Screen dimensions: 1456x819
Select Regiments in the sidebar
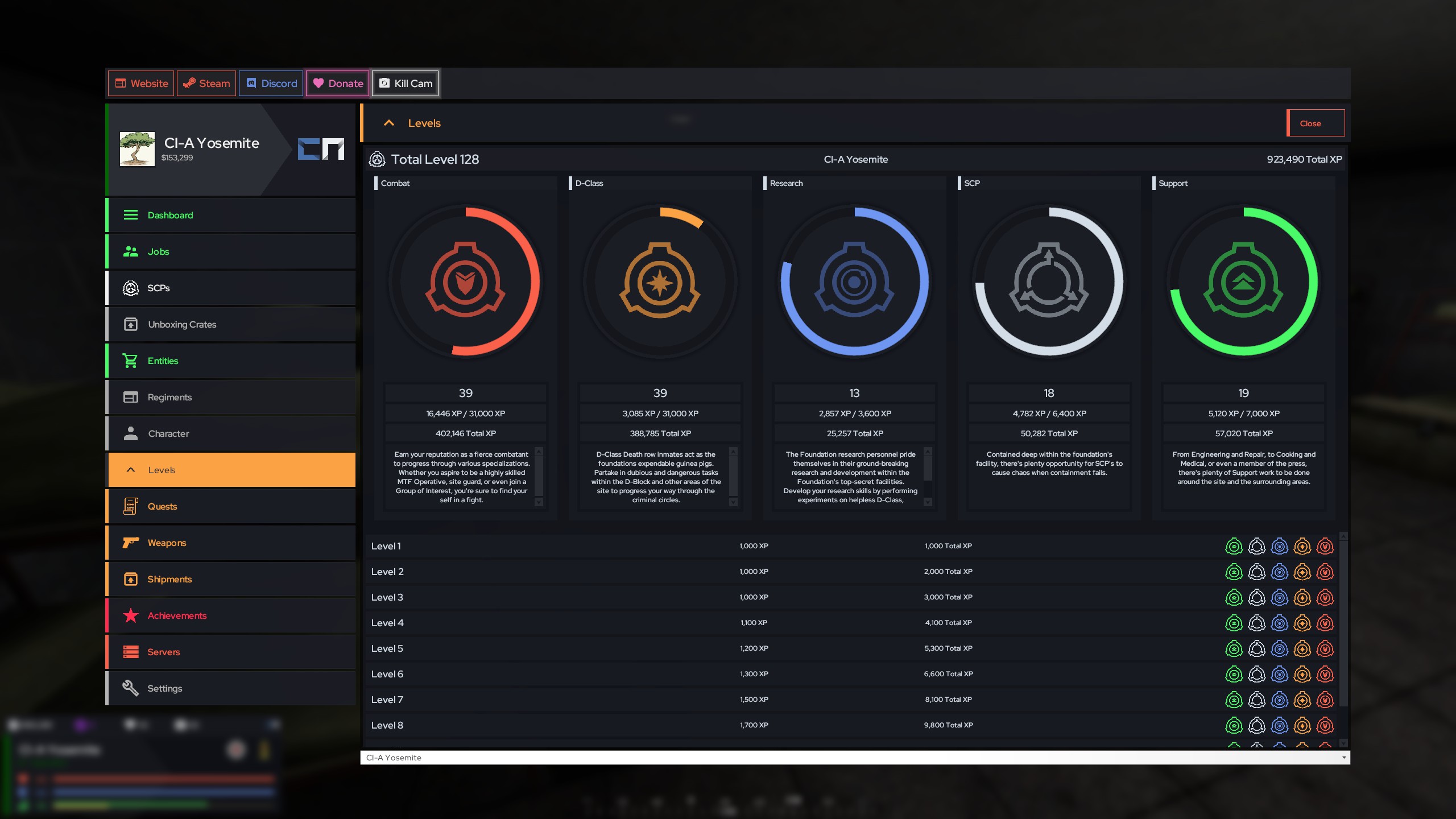(x=231, y=397)
